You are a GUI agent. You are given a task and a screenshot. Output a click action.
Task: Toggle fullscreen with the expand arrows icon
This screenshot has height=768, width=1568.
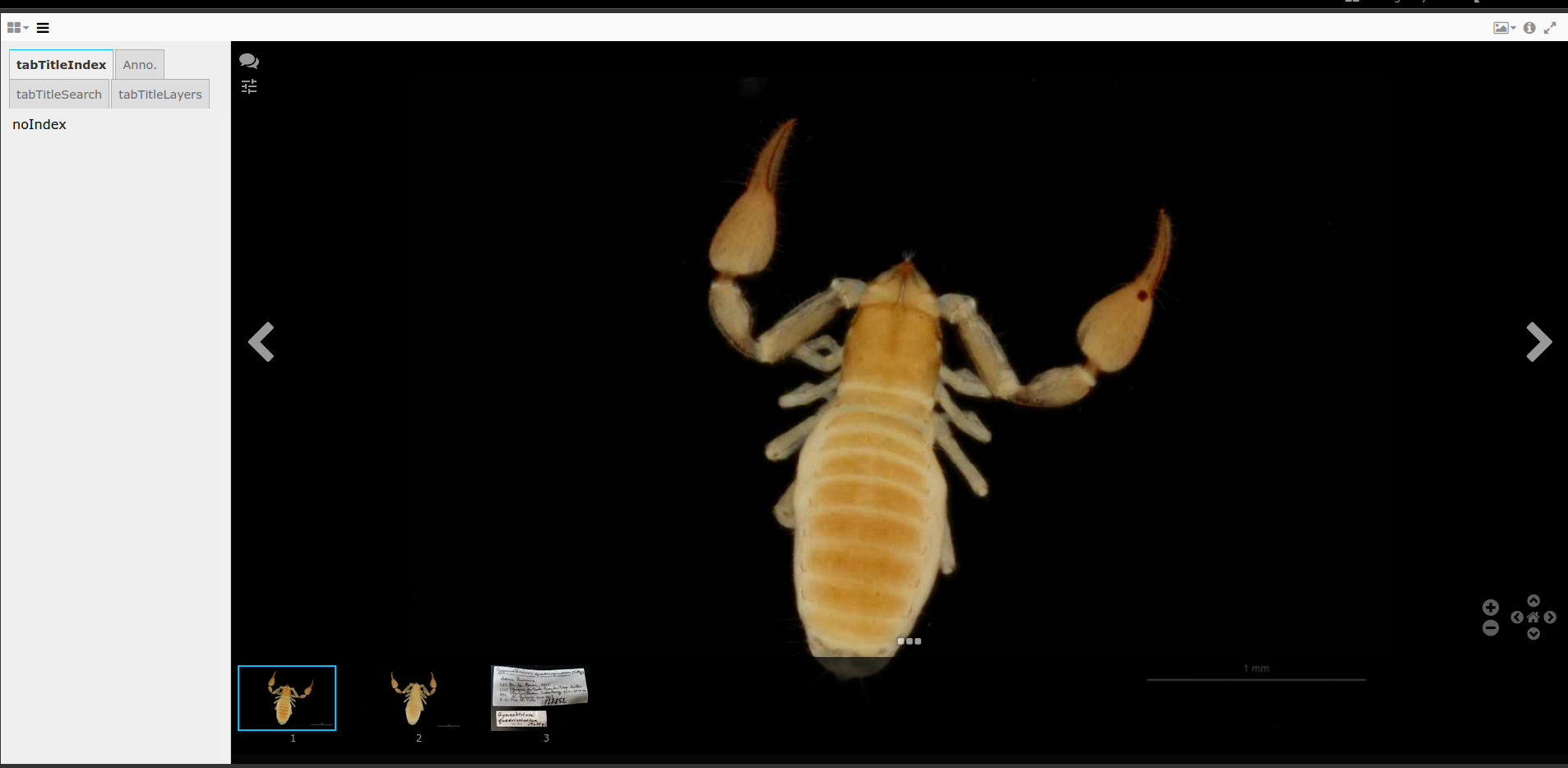click(1550, 28)
